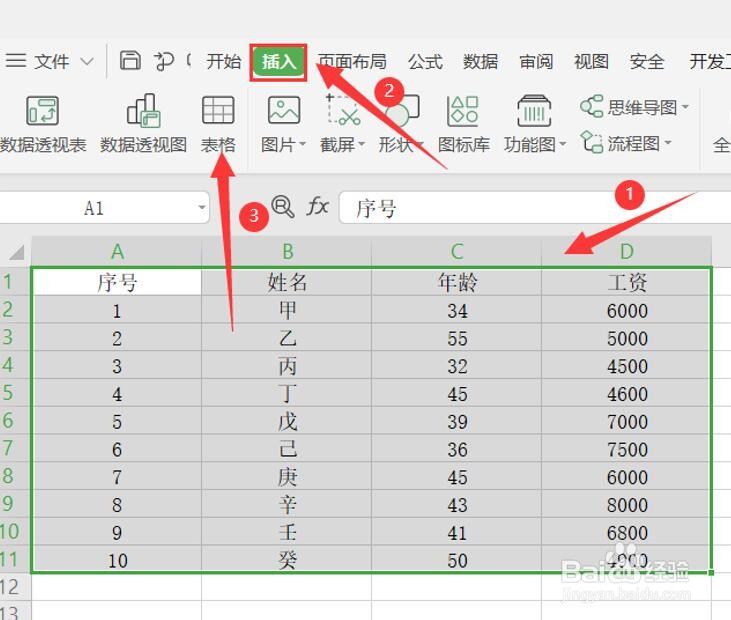Click the 思维导图 mind map button

[629, 107]
